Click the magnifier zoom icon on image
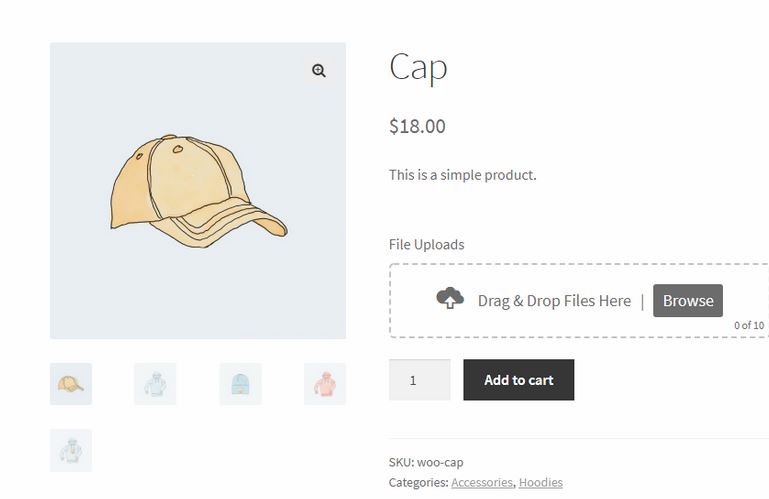Image resolution: width=769 pixels, height=499 pixels. (x=319, y=71)
